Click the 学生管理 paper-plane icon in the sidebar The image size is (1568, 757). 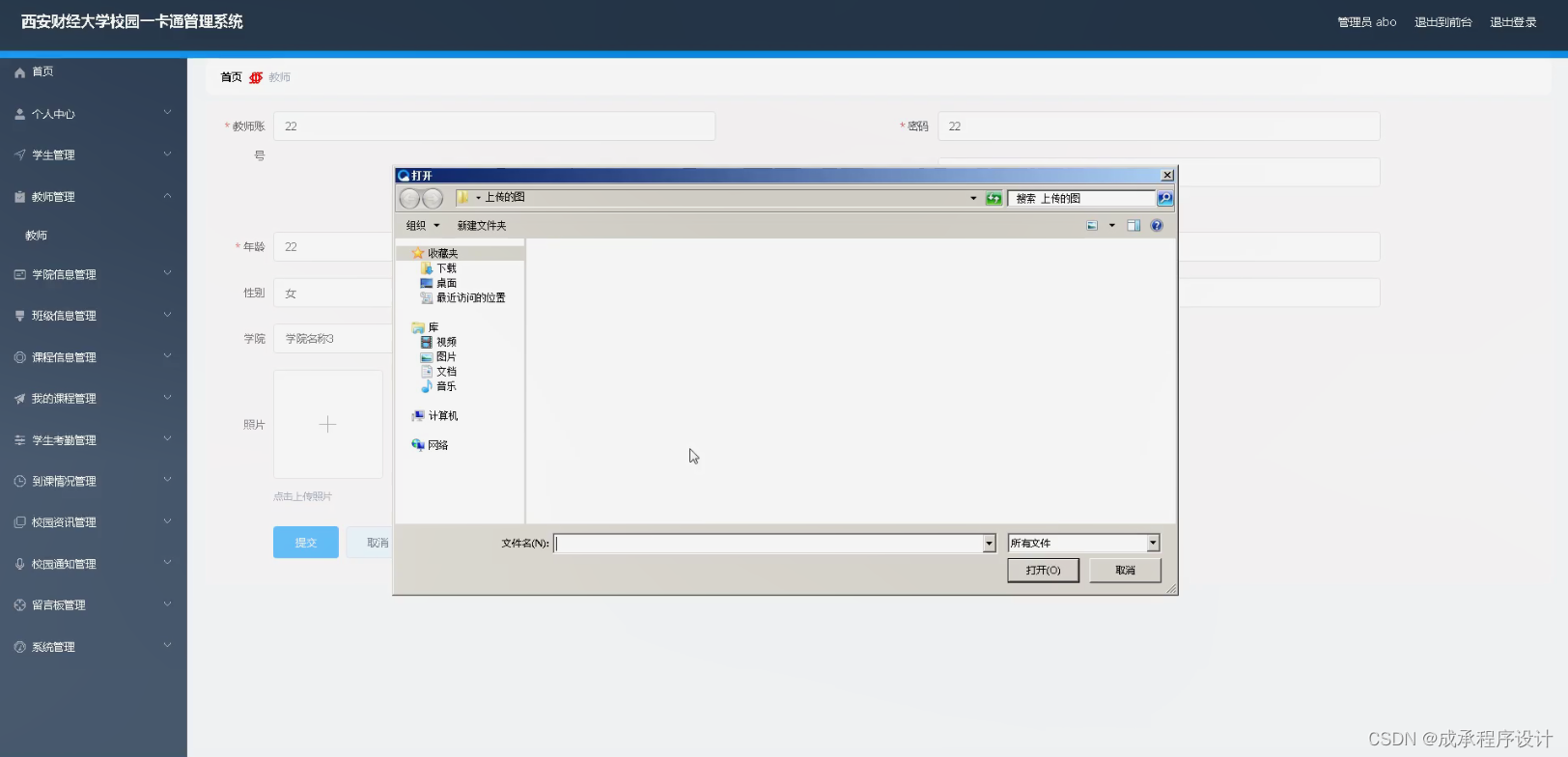19,154
